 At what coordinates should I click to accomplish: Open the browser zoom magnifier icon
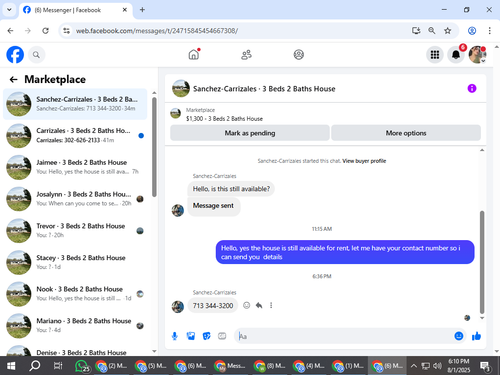(x=432, y=31)
